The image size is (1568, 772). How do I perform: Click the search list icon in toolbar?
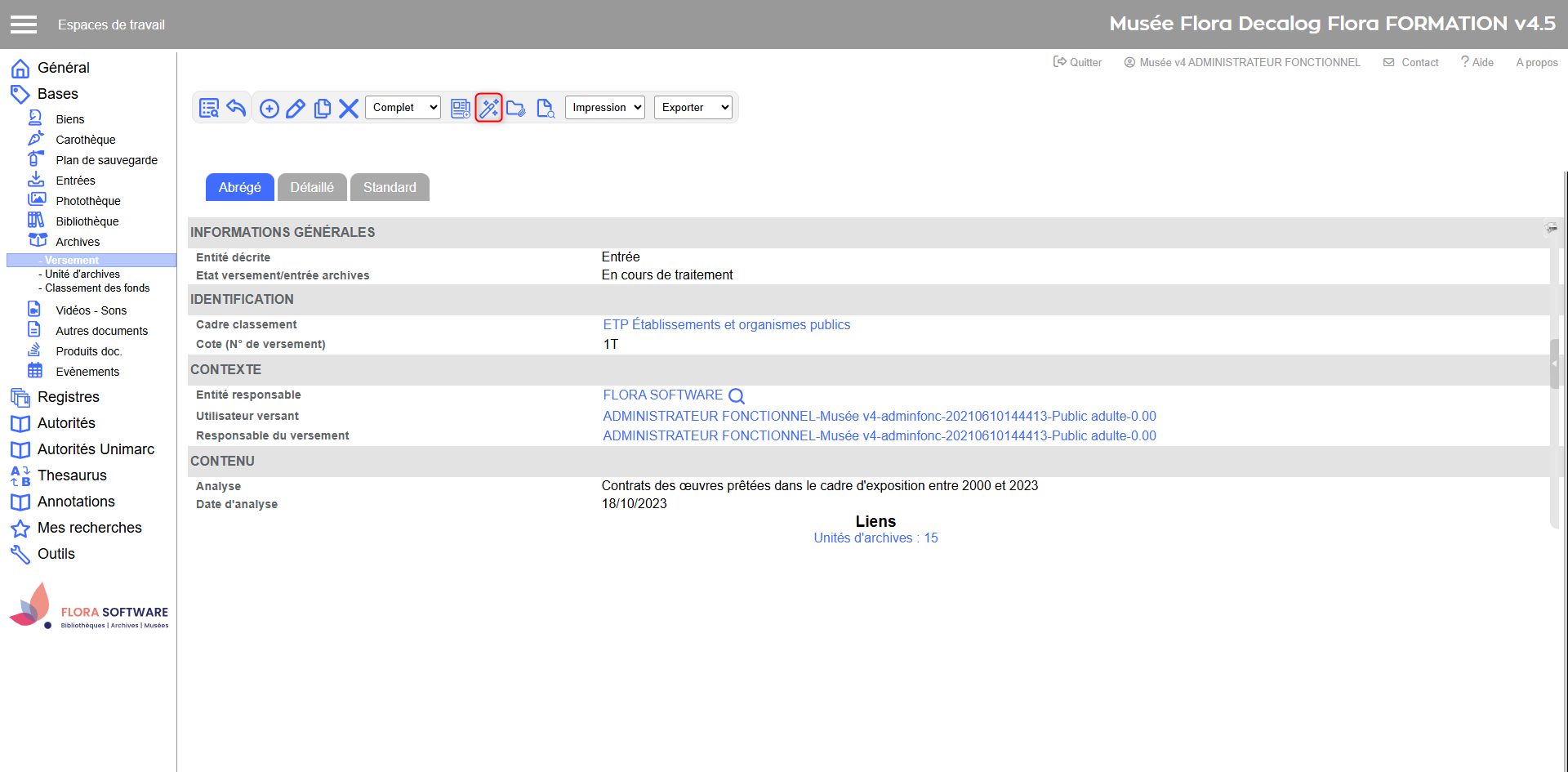click(209, 108)
